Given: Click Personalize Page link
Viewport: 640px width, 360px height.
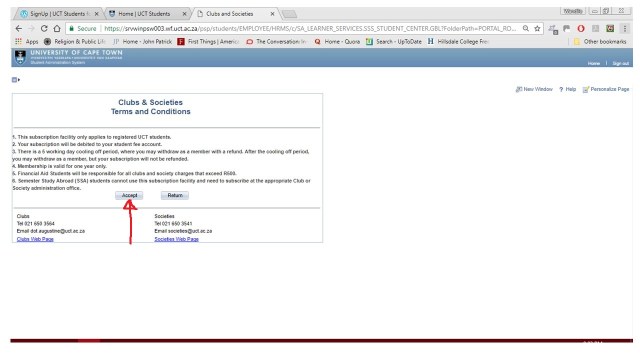Looking at the screenshot, I should click(606, 89).
